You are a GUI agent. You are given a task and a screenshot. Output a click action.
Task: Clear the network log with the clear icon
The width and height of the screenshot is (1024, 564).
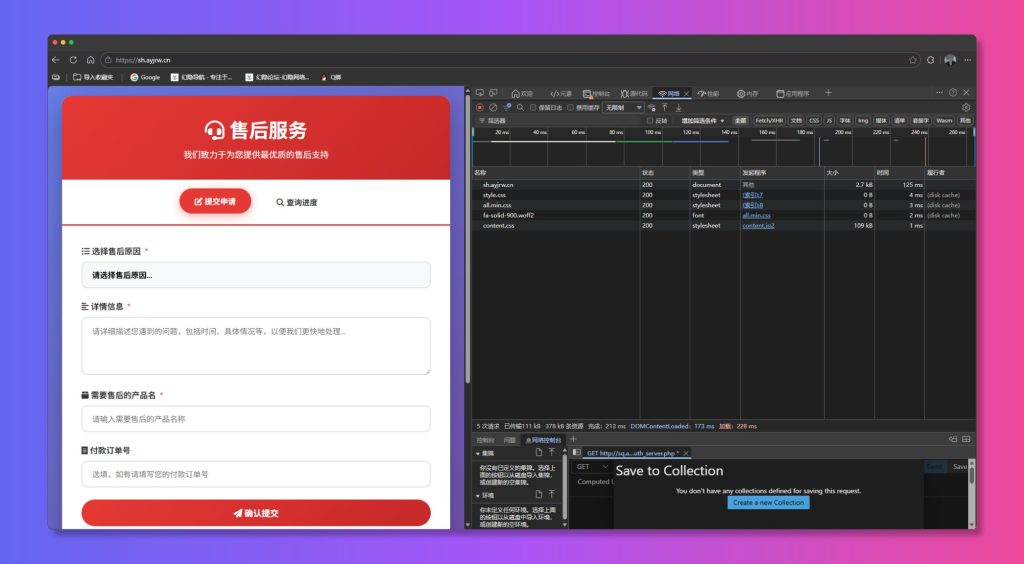(493, 107)
